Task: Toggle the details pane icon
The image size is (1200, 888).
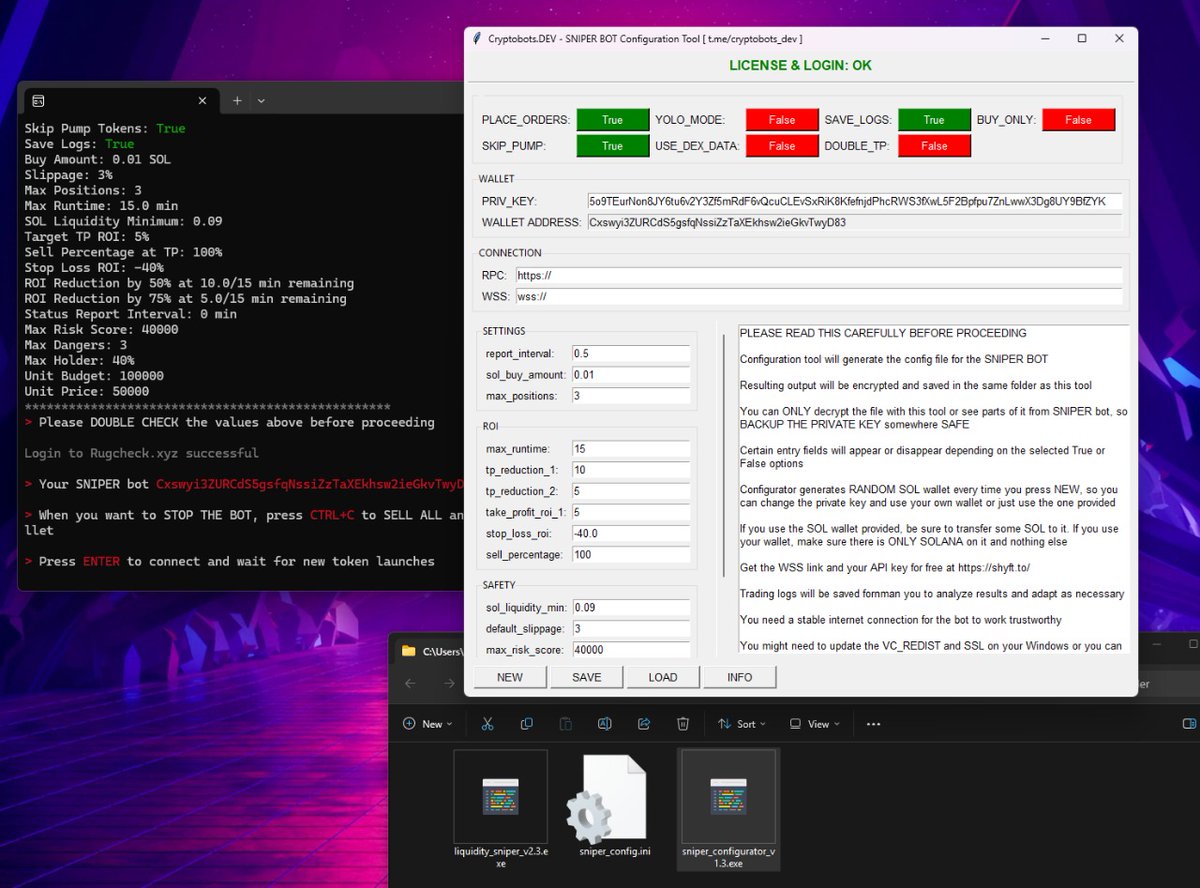Action: 1189,724
